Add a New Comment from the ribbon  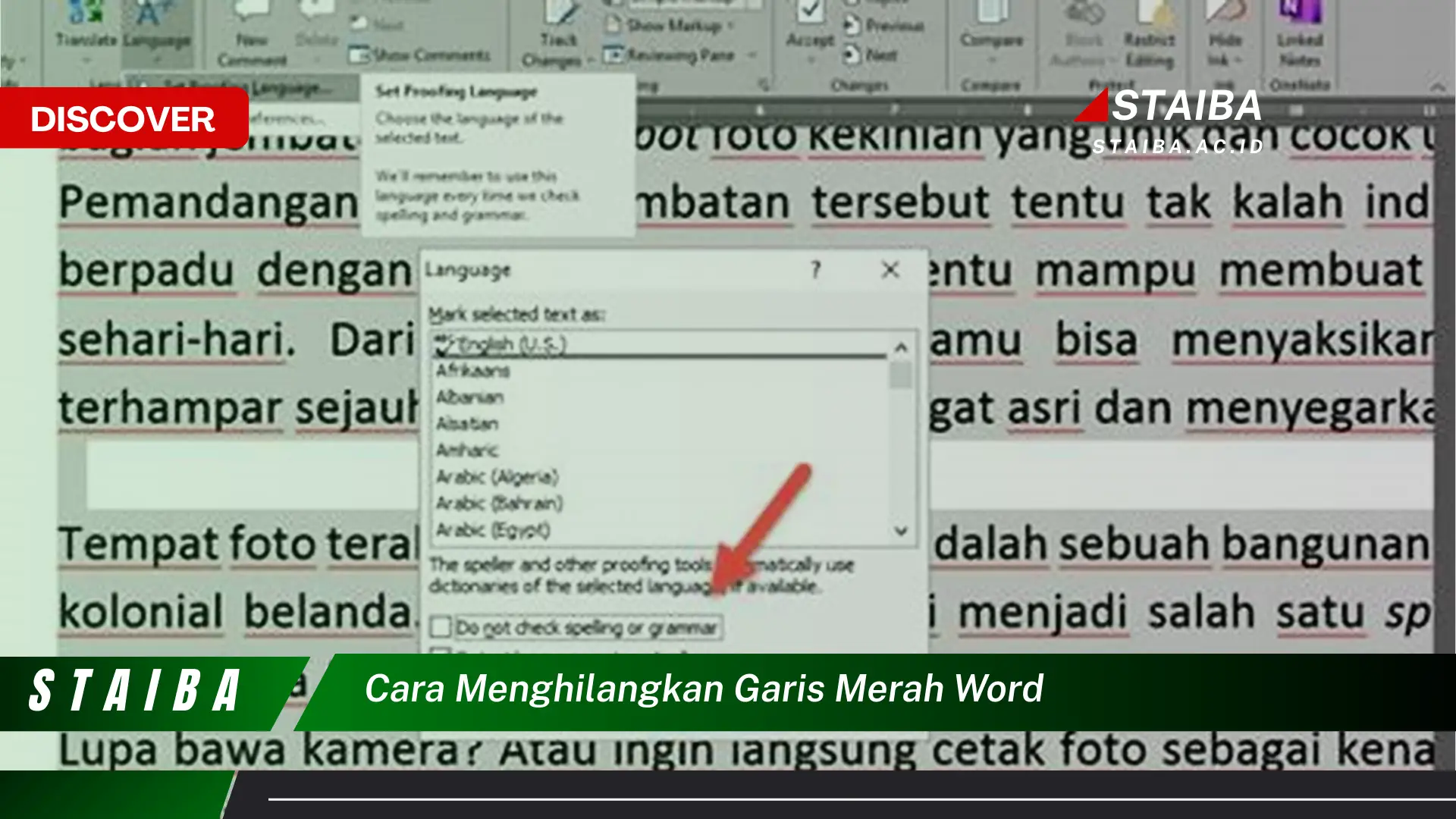click(x=252, y=34)
